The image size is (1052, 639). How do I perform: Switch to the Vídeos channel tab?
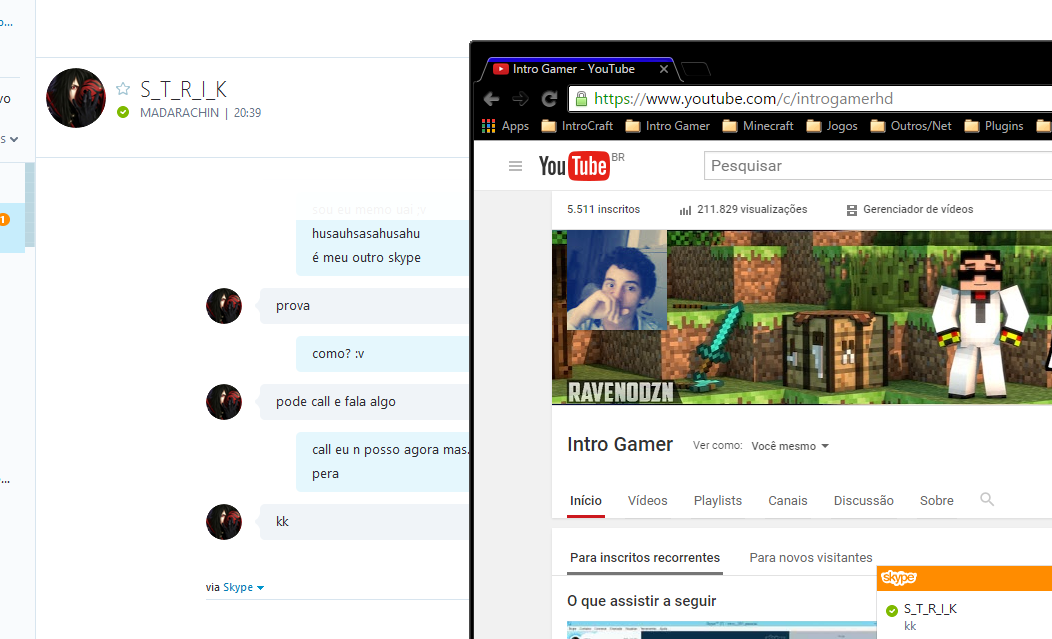(x=647, y=501)
